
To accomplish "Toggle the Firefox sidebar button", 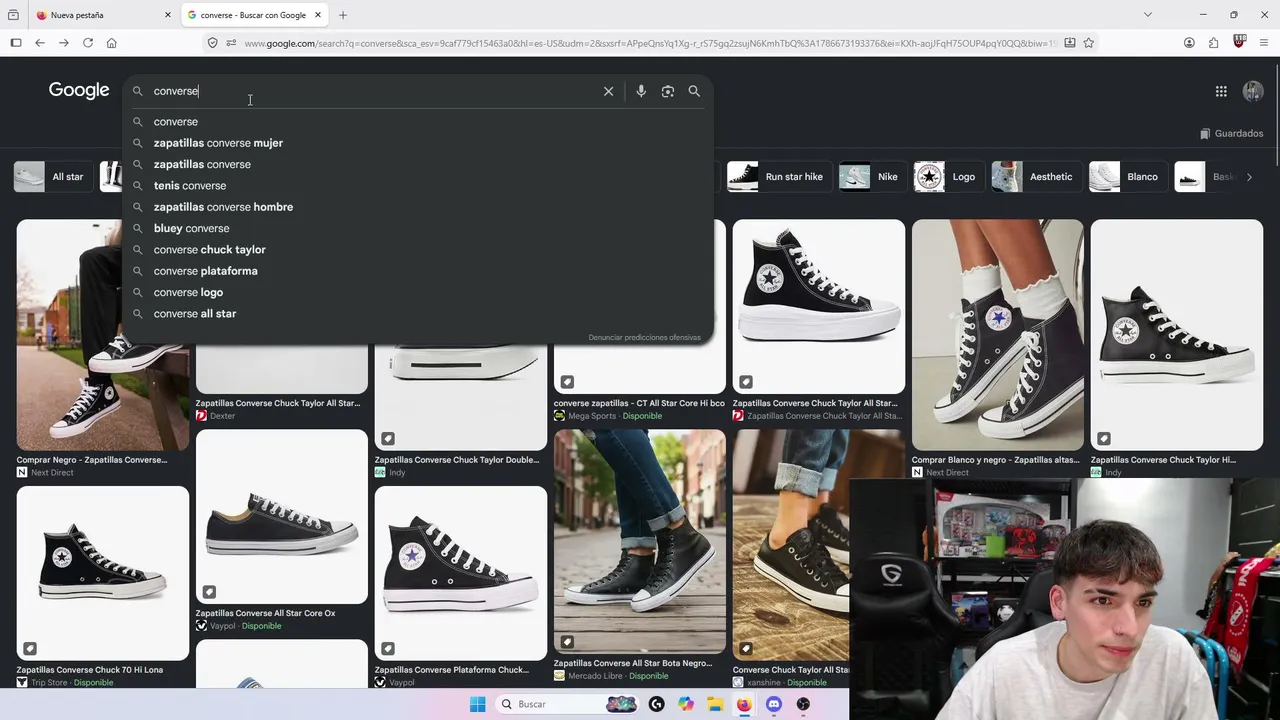I will [16, 43].
